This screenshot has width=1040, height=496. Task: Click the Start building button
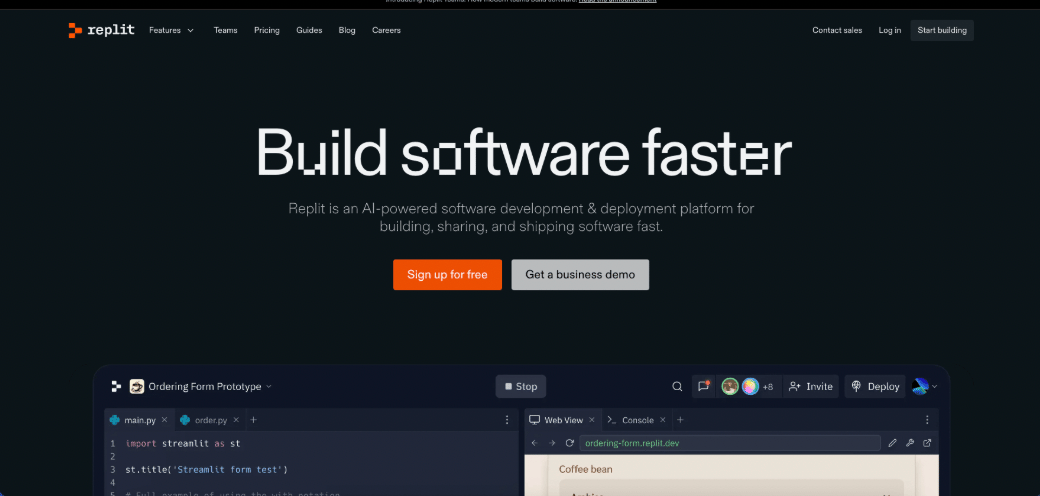coord(942,31)
